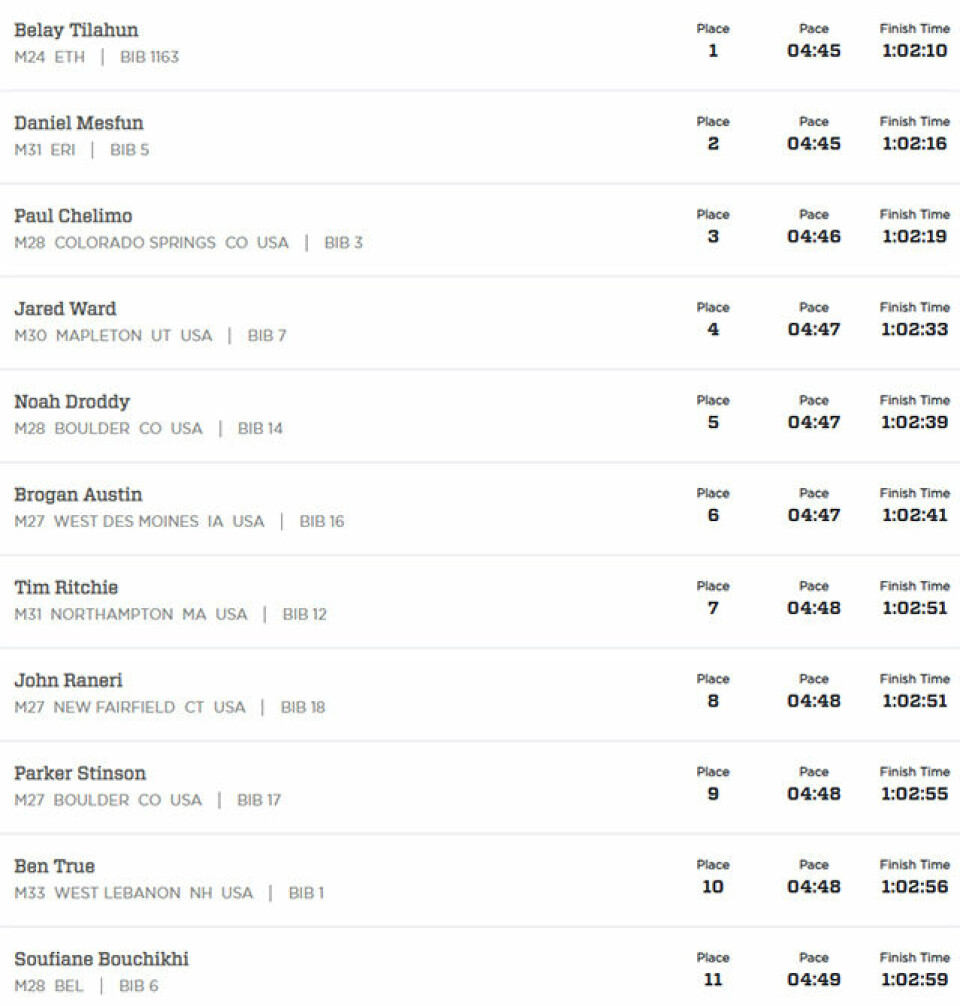Click Parker Stinson's name
Viewport: 960px width, 1006px height.
(80, 775)
